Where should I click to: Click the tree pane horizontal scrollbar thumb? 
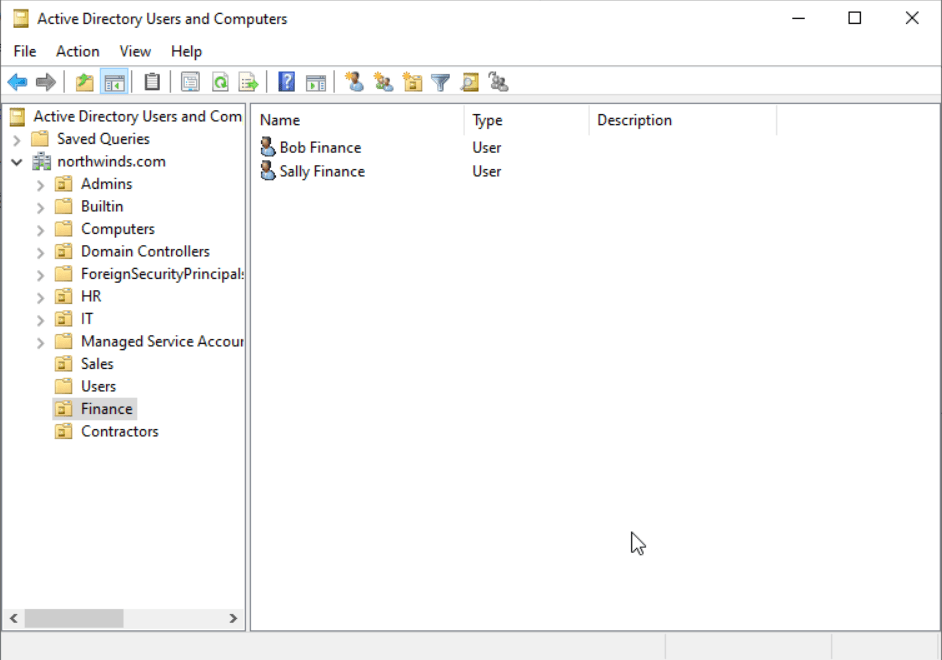coord(74,619)
